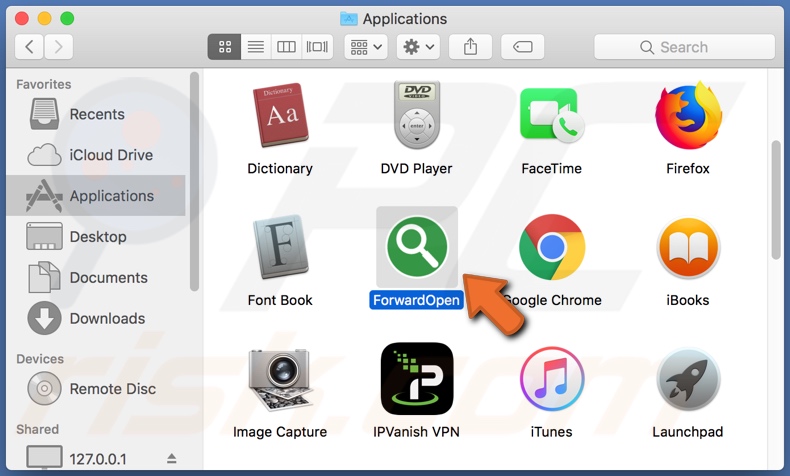
Task: Click the sidebar scrollbar
Action: pyautogui.click(x=194, y=181)
